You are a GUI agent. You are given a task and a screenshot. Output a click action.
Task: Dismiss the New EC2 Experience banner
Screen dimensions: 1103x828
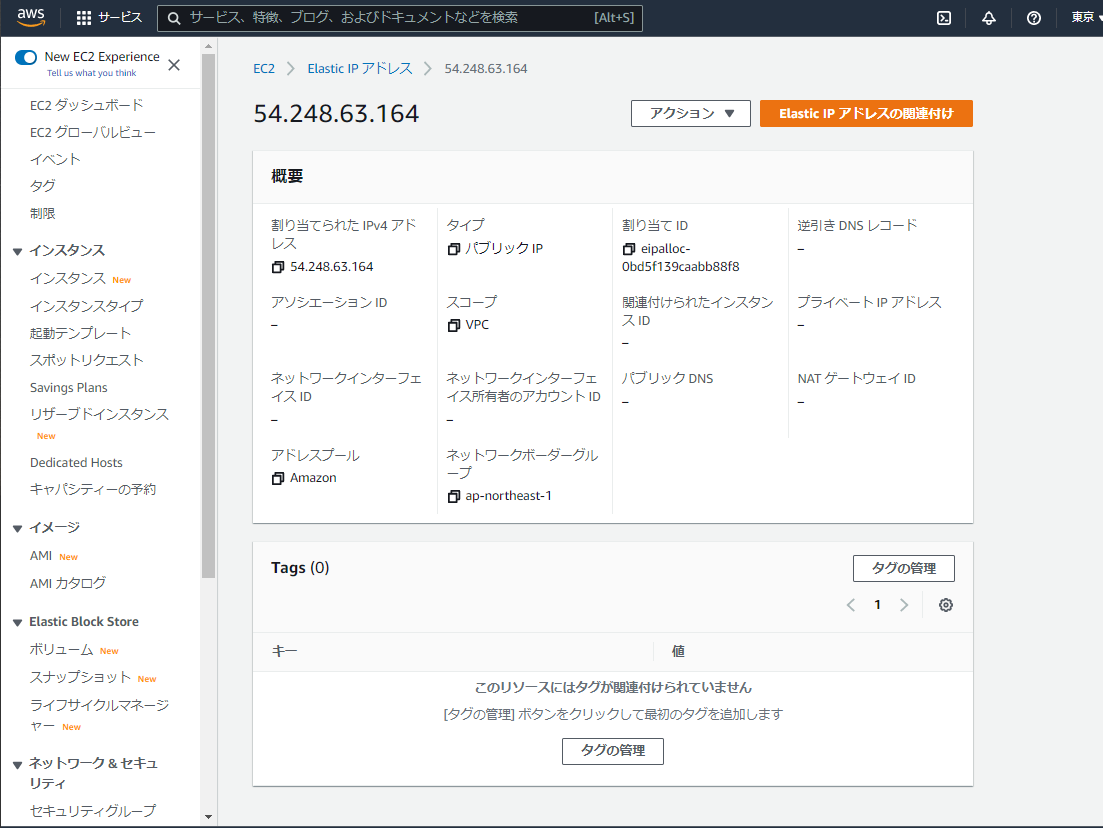coord(174,65)
